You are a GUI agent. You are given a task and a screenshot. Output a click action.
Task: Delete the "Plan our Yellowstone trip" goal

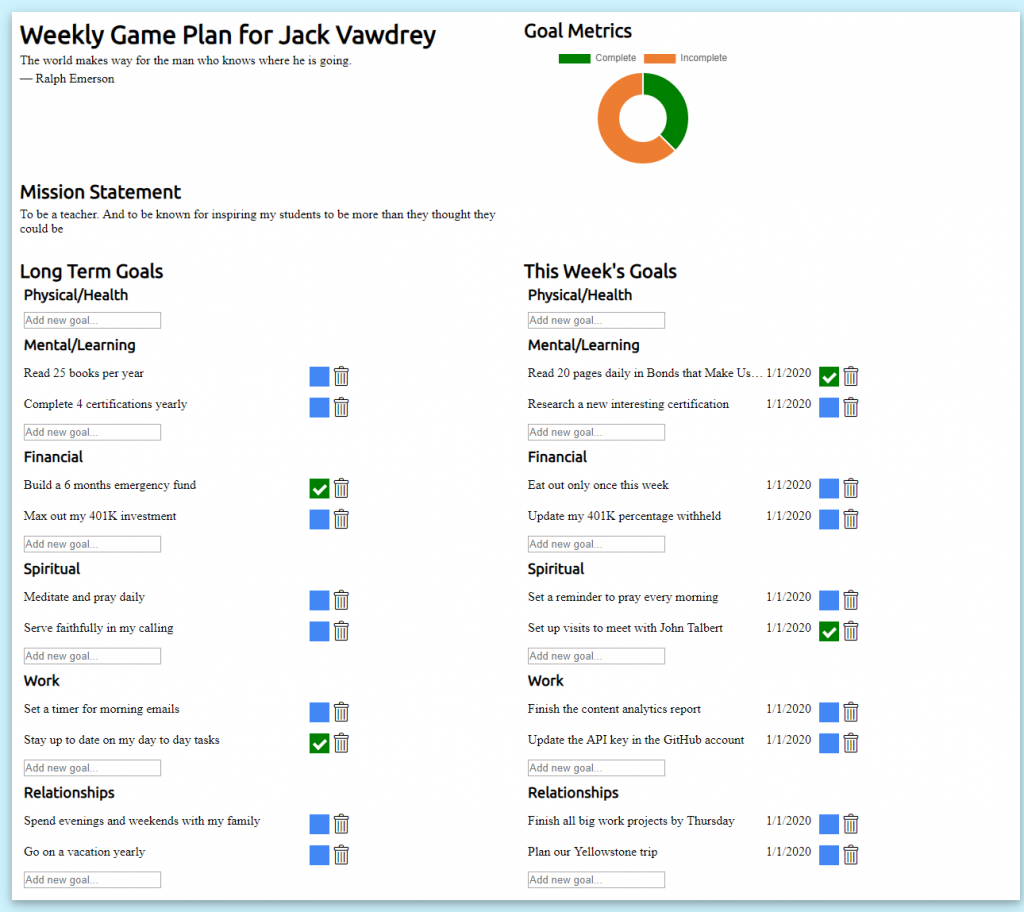coord(850,855)
